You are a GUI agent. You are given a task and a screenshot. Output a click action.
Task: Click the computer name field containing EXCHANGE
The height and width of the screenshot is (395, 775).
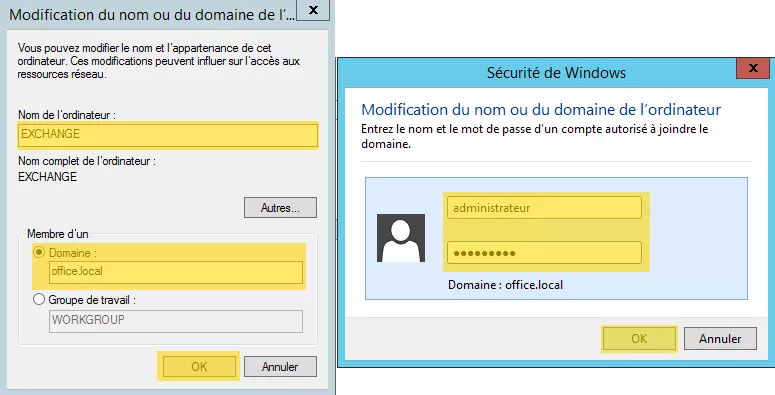[x=168, y=134]
